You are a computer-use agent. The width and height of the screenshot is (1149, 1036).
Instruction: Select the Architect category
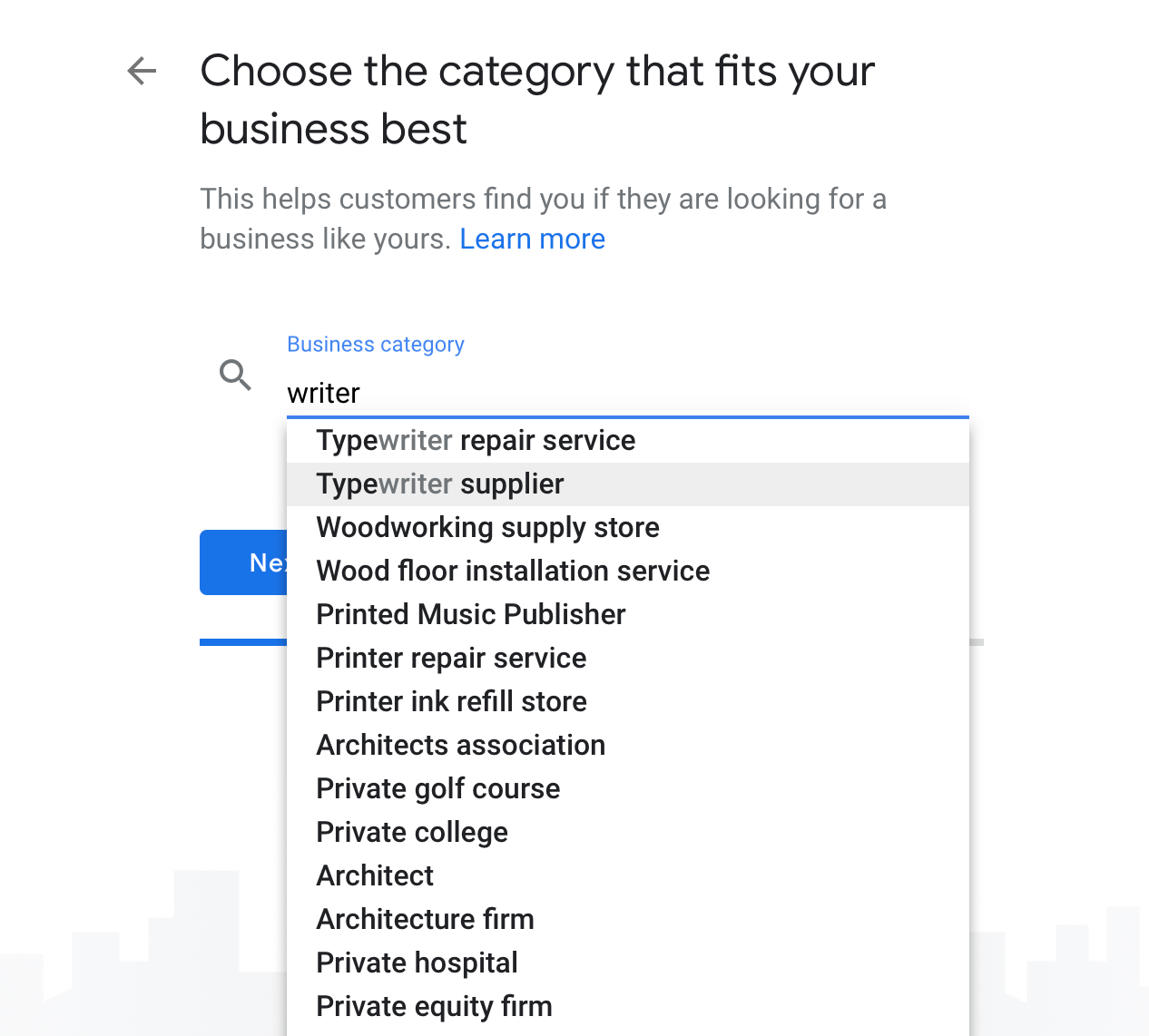coord(375,876)
